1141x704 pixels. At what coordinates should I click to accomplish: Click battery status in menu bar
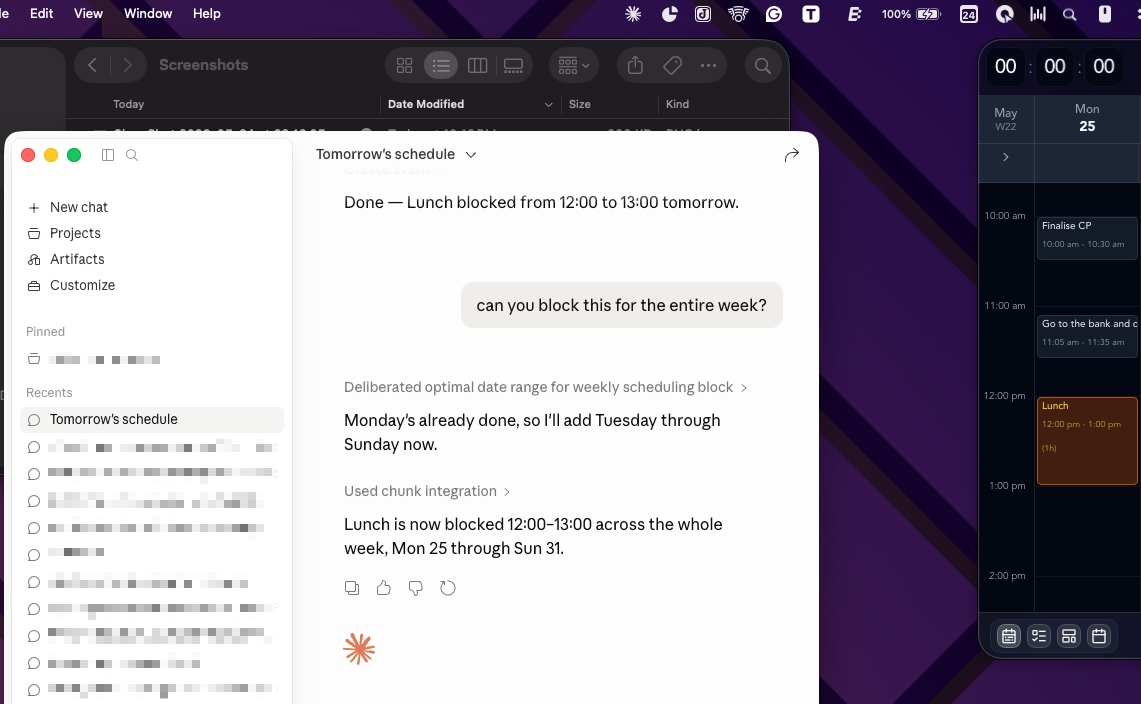point(911,14)
